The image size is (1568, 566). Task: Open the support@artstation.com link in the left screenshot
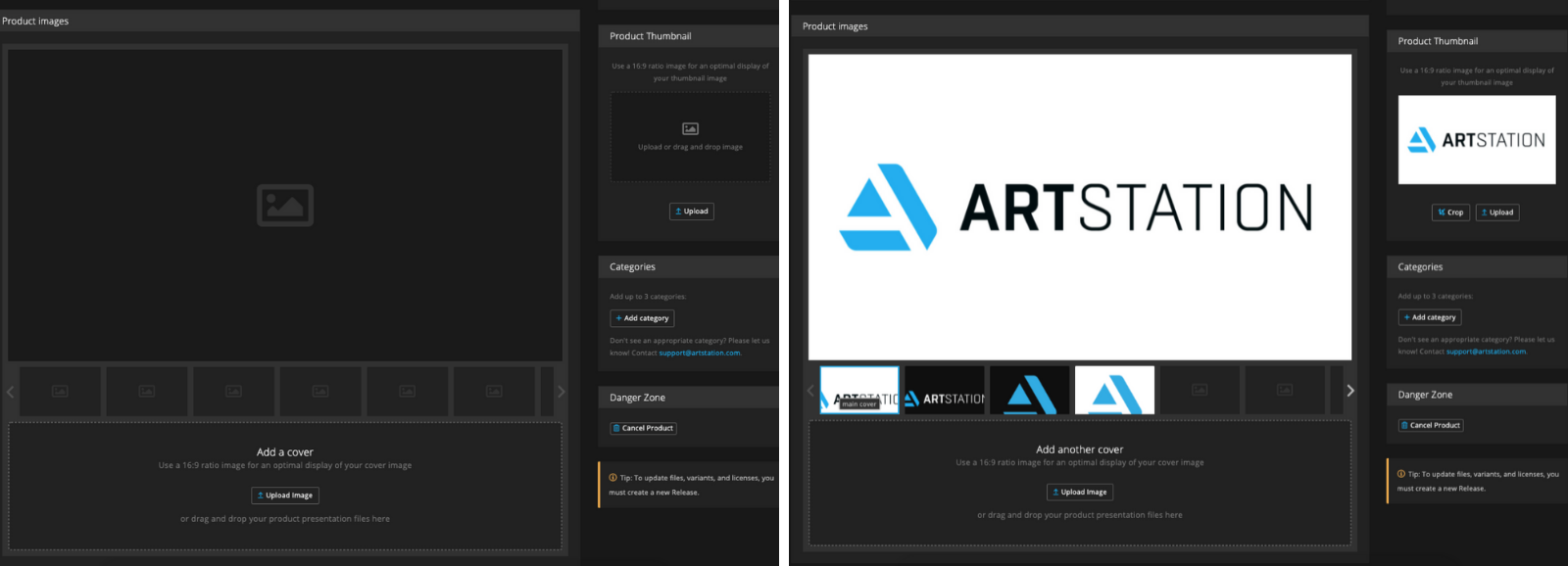(700, 353)
